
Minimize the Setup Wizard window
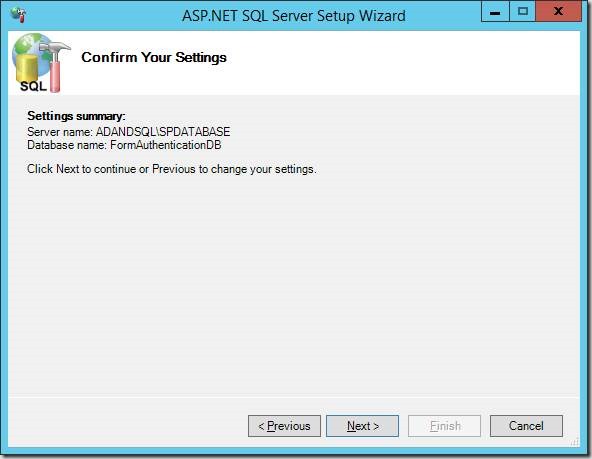(x=495, y=11)
